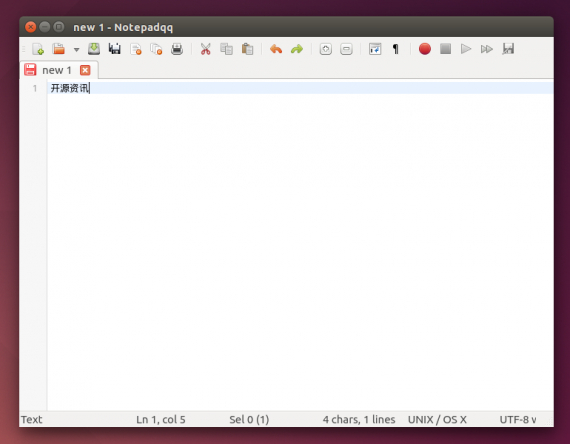The image size is (570, 444).
Task: Expand the recent files dropdown arrow
Action: pos(76,49)
